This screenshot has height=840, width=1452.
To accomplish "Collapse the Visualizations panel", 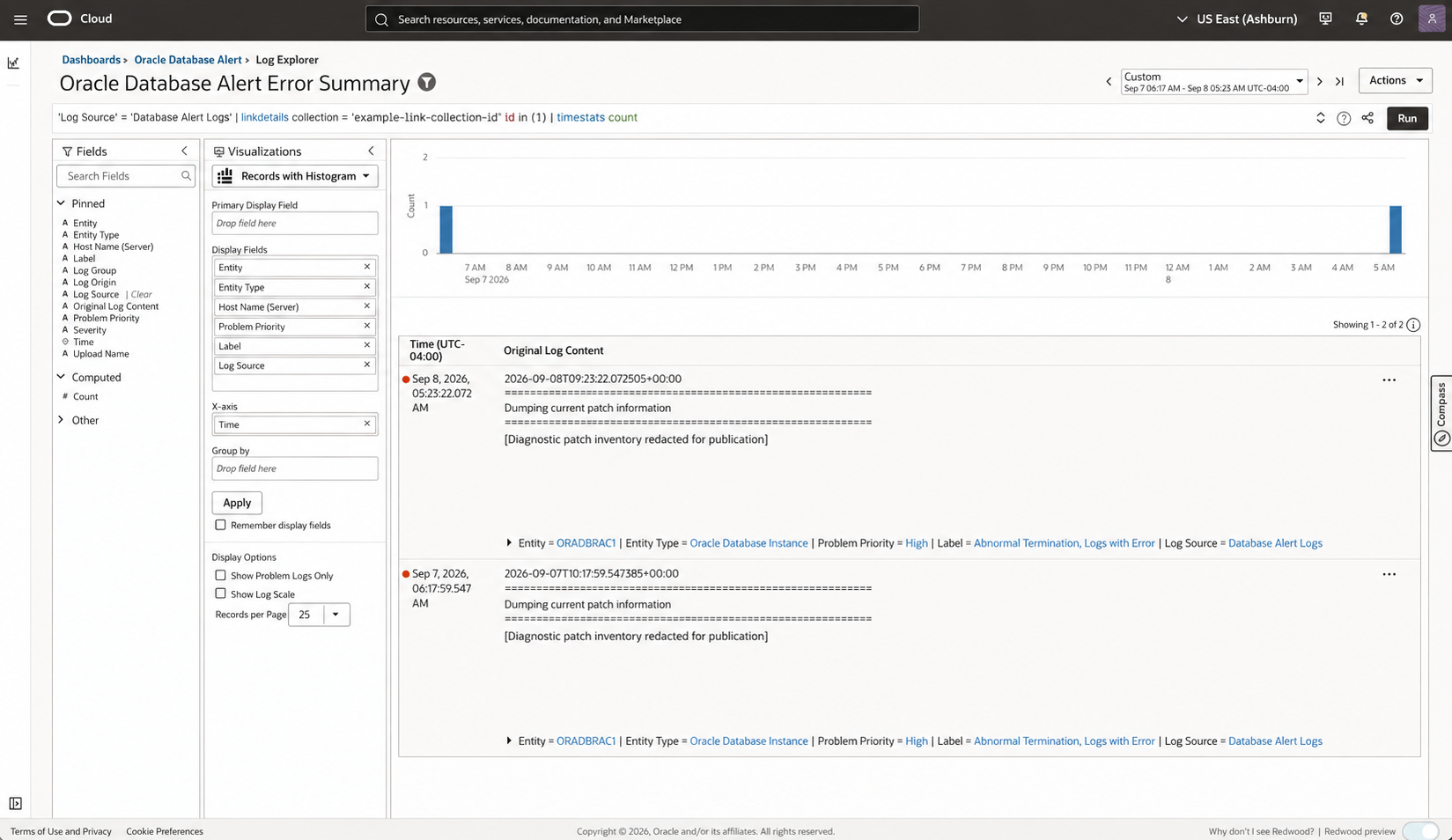I will (x=371, y=151).
